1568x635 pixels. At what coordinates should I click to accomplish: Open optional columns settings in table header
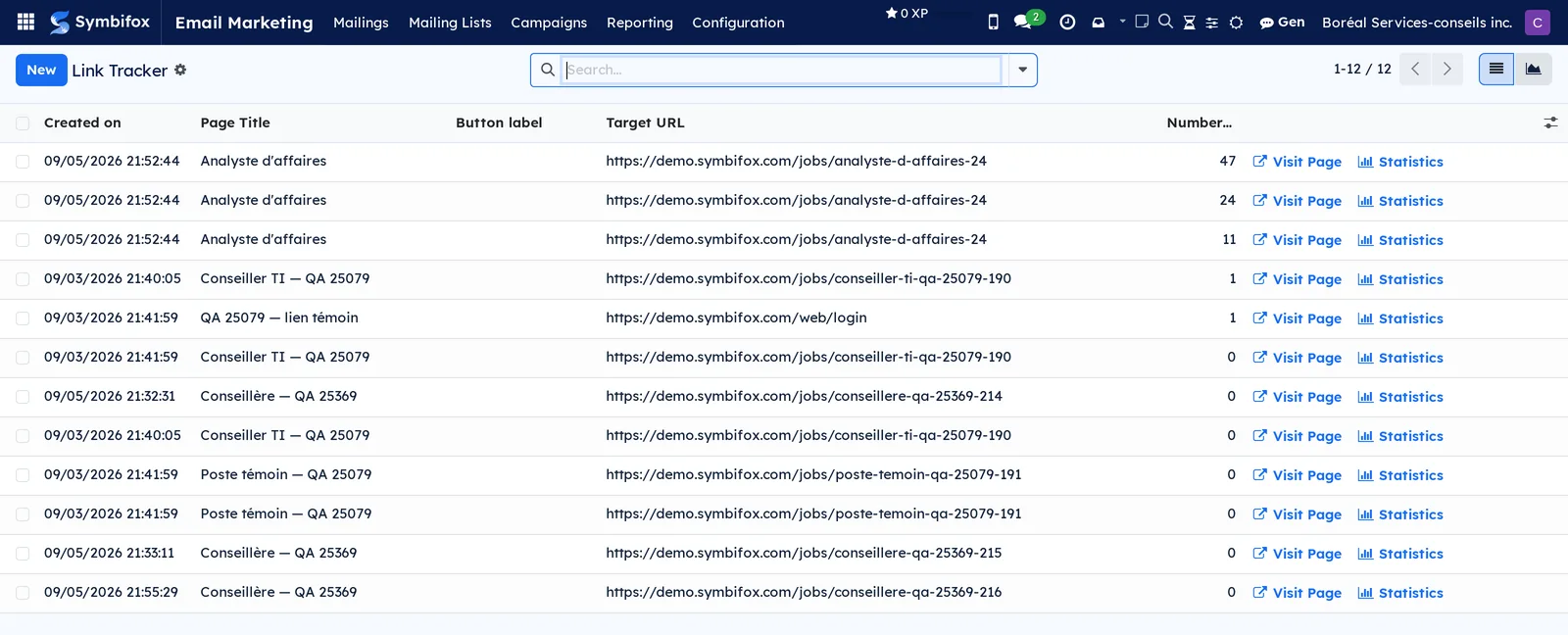1550,122
